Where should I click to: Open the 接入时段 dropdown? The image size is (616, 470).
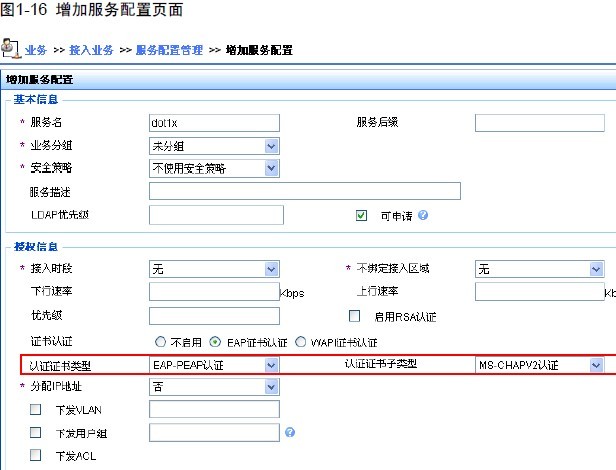click(271, 269)
